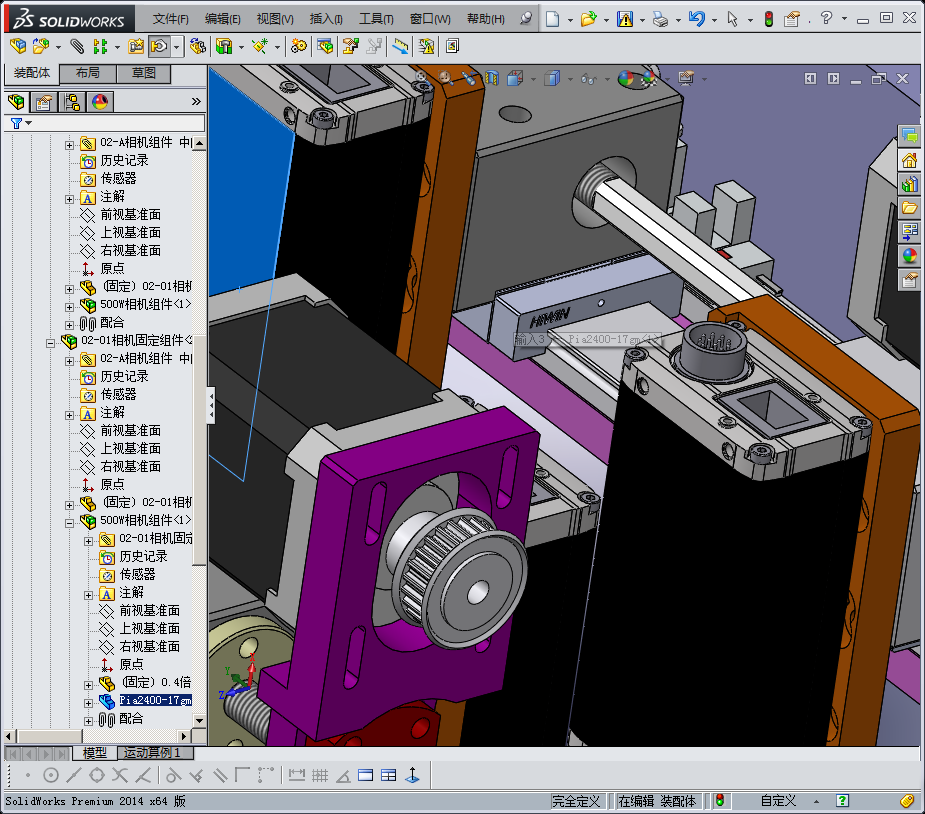Expand FeatureManager panel with chevron arrows
This screenshot has width=925, height=814.
point(196,101)
